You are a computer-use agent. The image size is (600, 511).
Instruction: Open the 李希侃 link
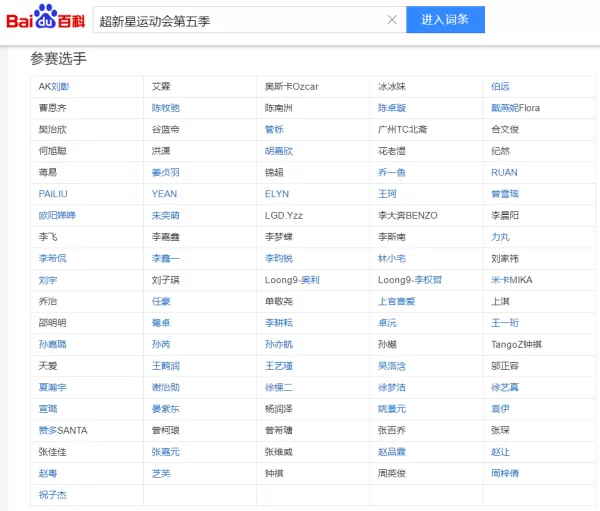pyautogui.click(x=52, y=258)
